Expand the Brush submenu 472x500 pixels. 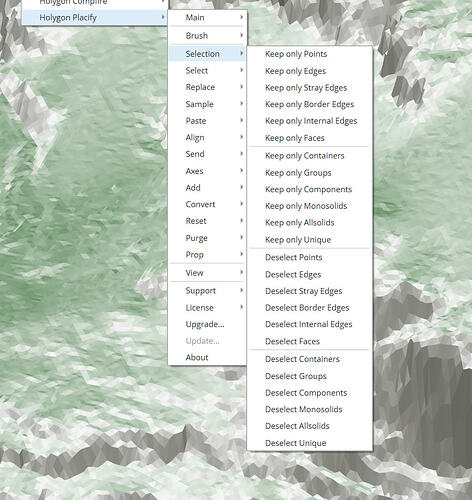(x=207, y=36)
